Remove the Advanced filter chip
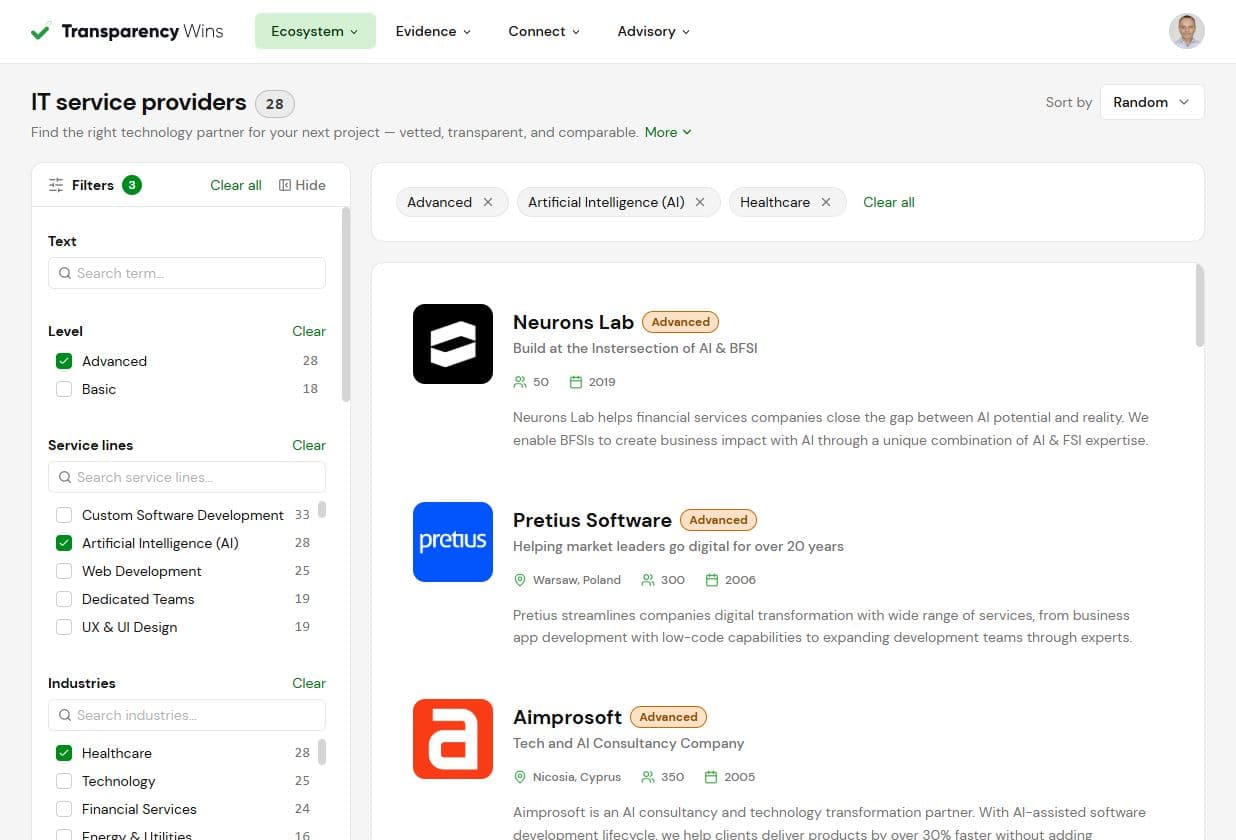Screen dimensions: 1236x840 point(488,202)
